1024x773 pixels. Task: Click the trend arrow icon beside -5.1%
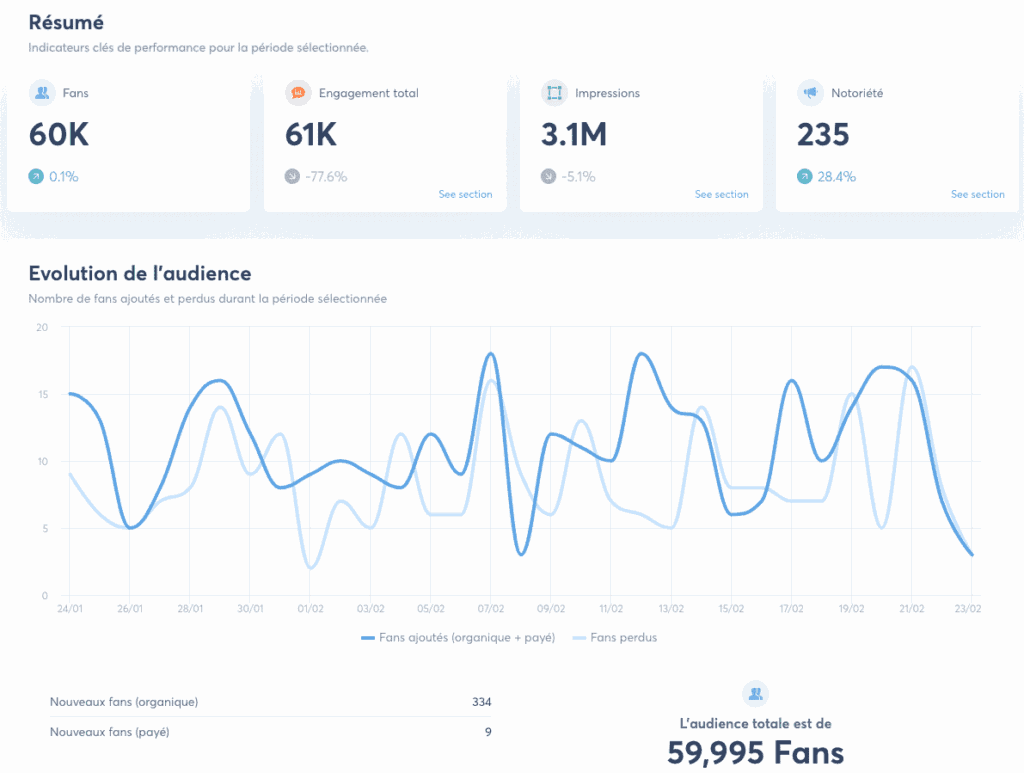[x=548, y=177]
